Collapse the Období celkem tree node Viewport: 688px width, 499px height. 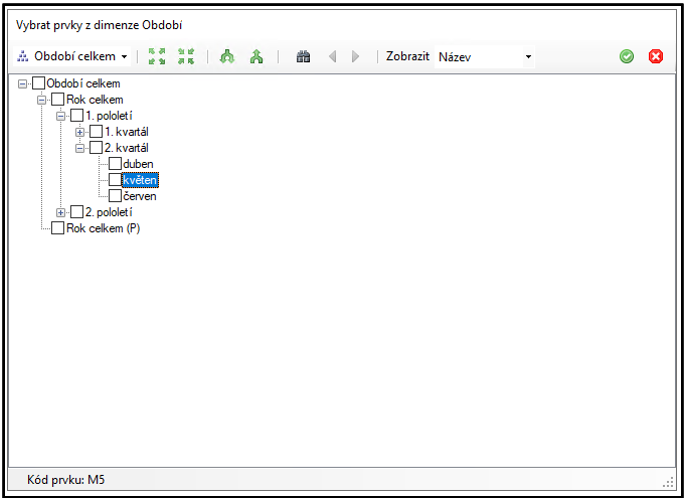(22, 83)
